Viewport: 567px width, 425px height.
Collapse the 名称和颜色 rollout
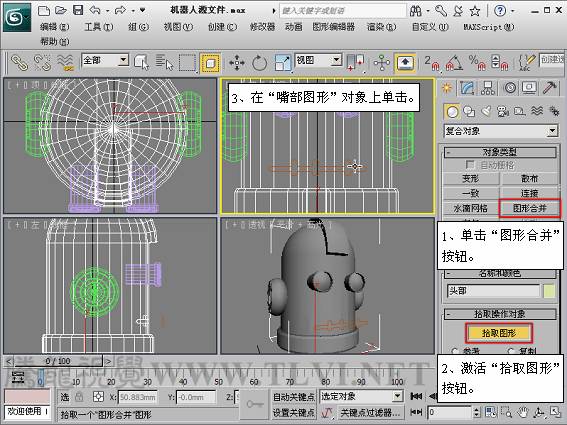[x=500, y=273]
